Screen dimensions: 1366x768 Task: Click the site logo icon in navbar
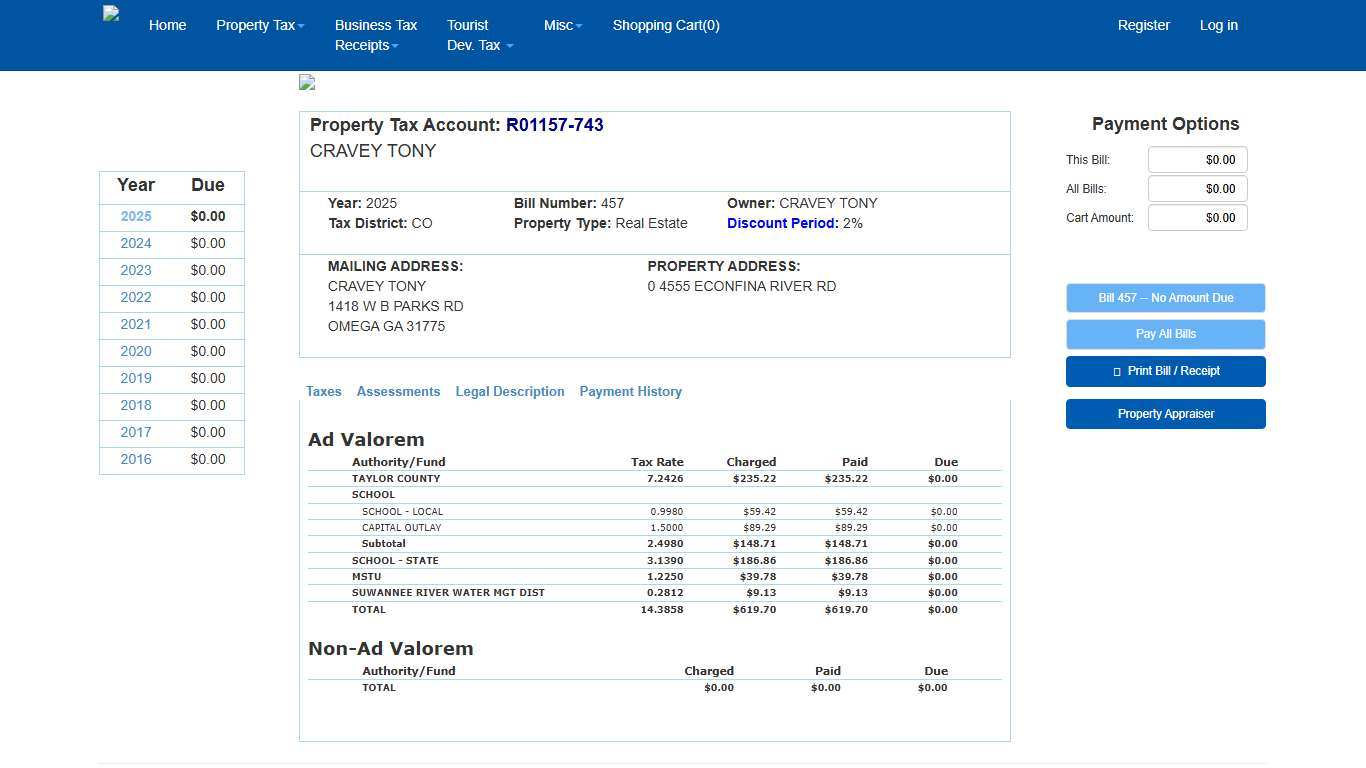tap(110, 13)
